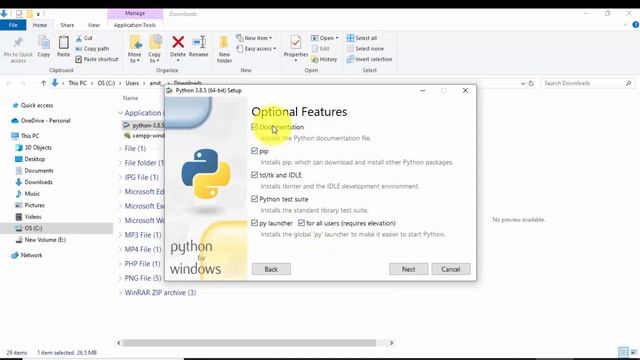The height and width of the screenshot is (360, 640).
Task: Expand the MP3 File (1) group
Action: pos(120,235)
